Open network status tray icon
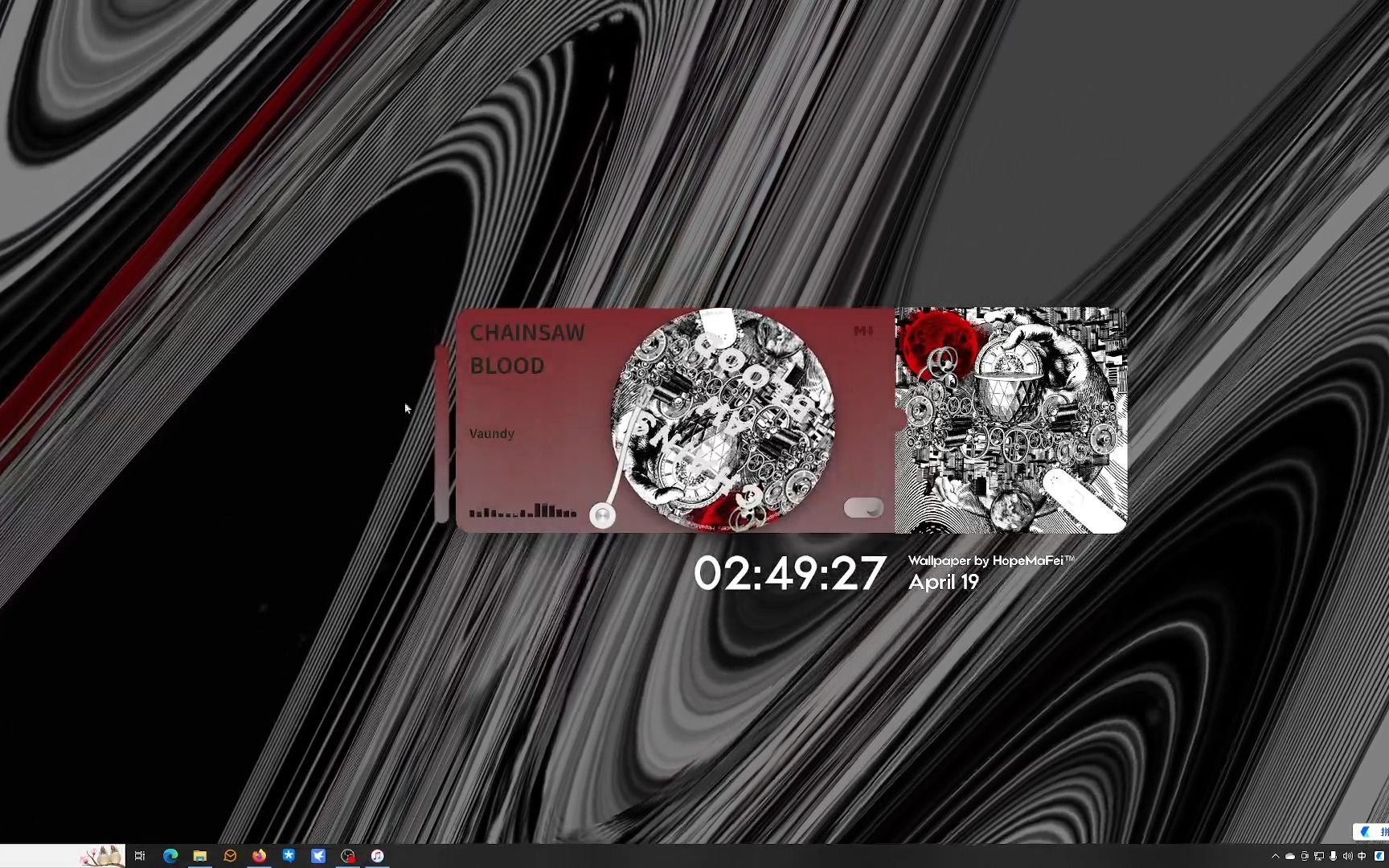The image size is (1389, 868). tap(1319, 857)
